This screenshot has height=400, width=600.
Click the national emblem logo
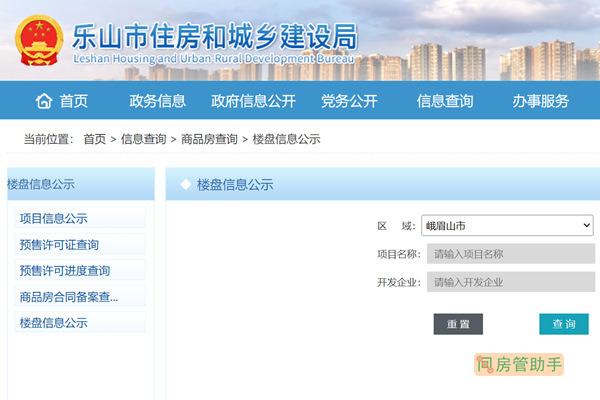point(39,41)
